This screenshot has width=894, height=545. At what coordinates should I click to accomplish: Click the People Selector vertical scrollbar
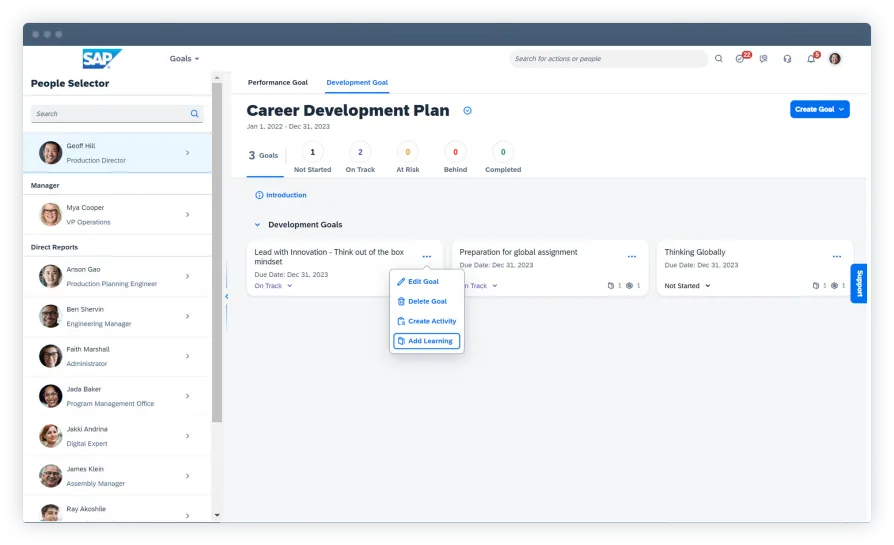217,250
